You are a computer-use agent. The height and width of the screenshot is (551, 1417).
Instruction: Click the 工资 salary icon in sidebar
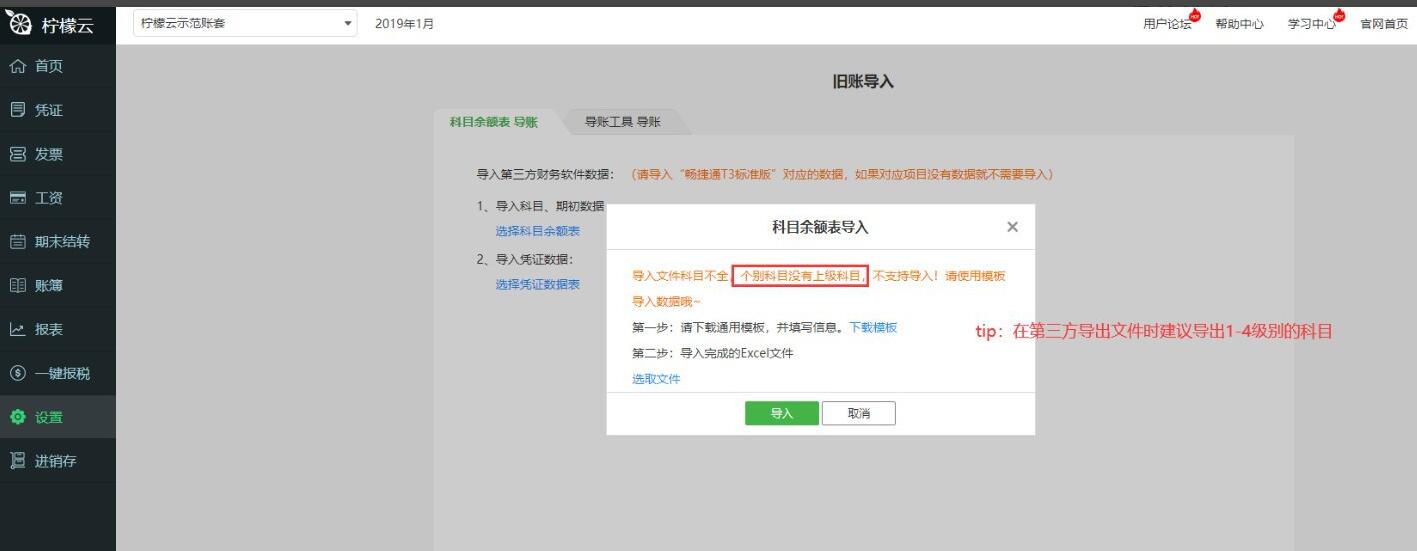click(17, 198)
